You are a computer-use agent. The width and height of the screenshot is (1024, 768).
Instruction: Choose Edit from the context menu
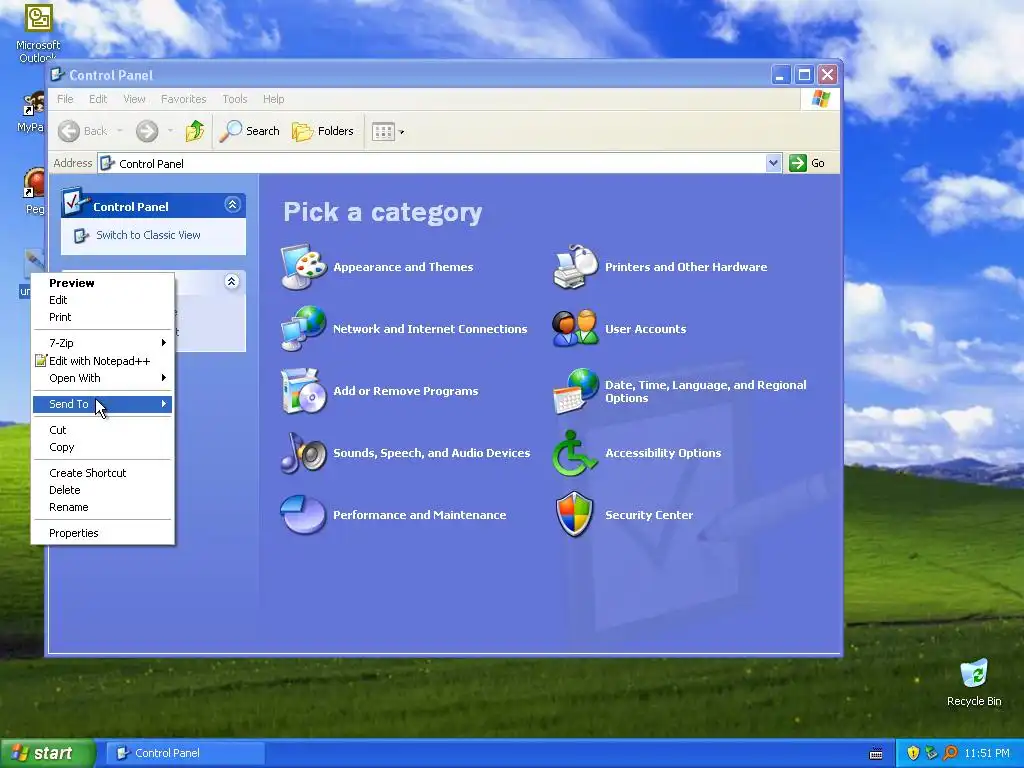coord(103,300)
